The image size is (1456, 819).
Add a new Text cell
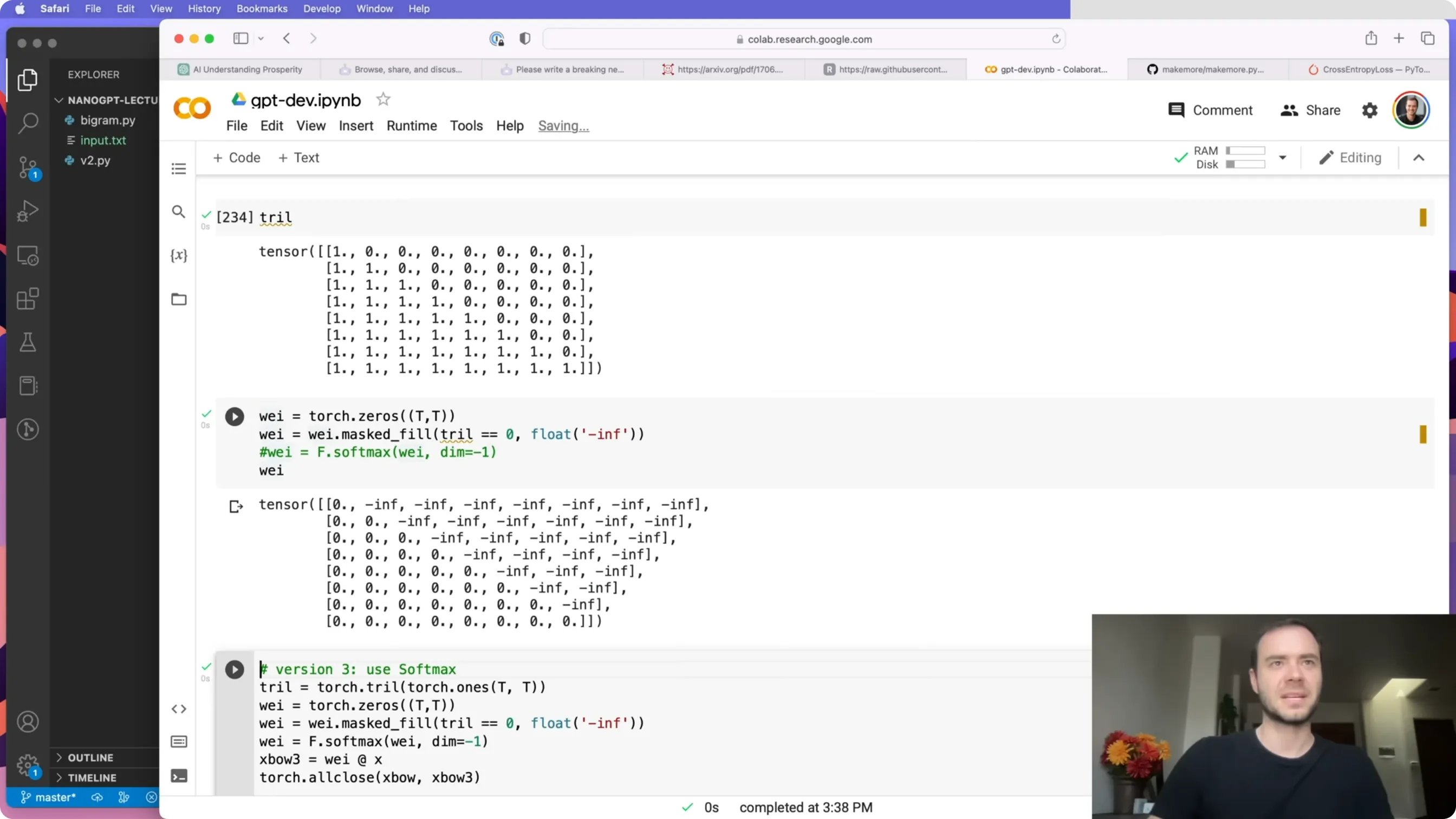[x=298, y=158]
